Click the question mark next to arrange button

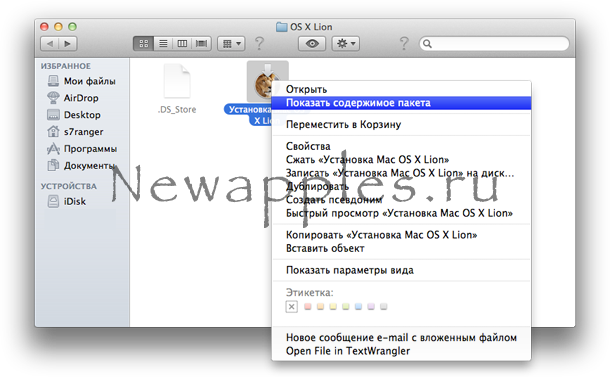259,44
